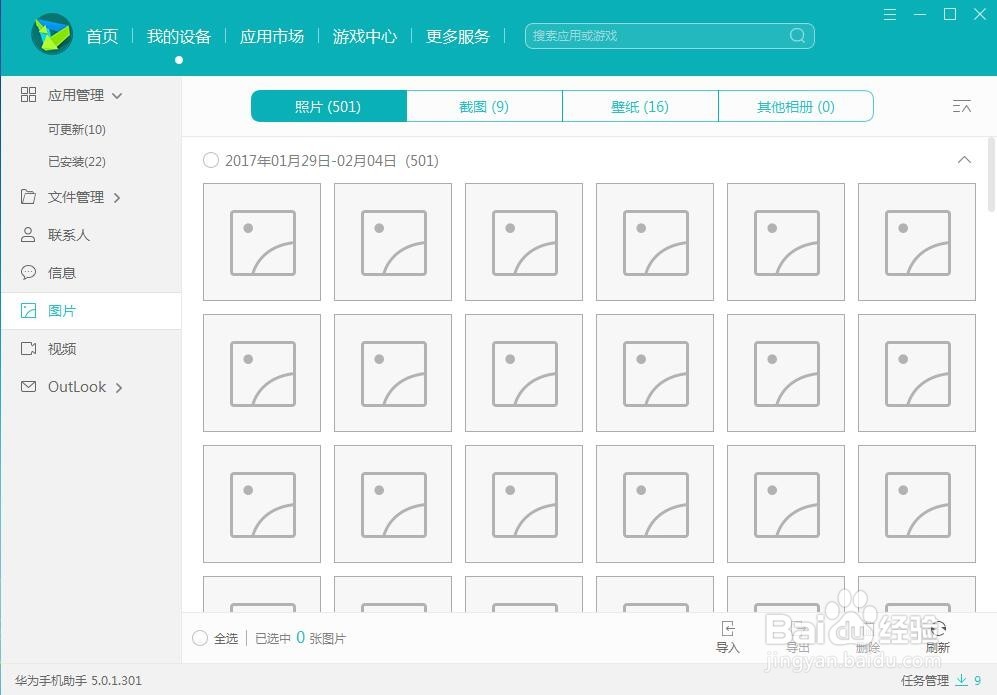Viewport: 997px width, 695px height.
Task: Click the search magnifier icon
Action: pos(797,36)
